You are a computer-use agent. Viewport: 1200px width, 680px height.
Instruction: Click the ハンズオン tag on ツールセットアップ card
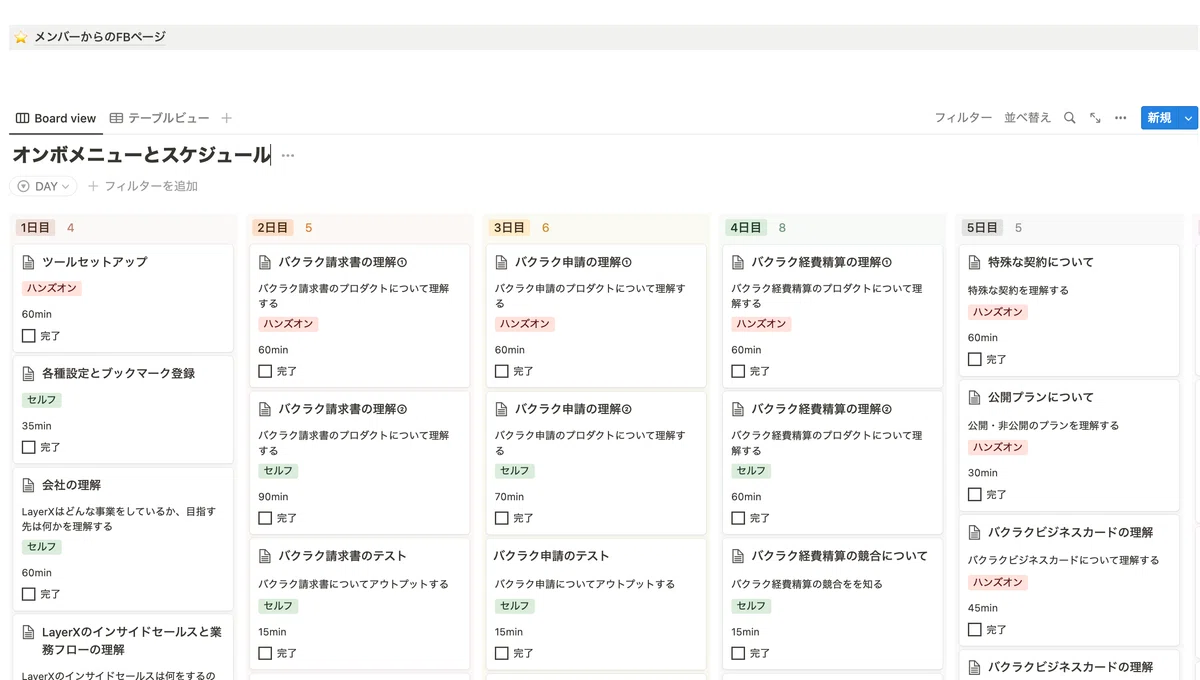pos(50,288)
